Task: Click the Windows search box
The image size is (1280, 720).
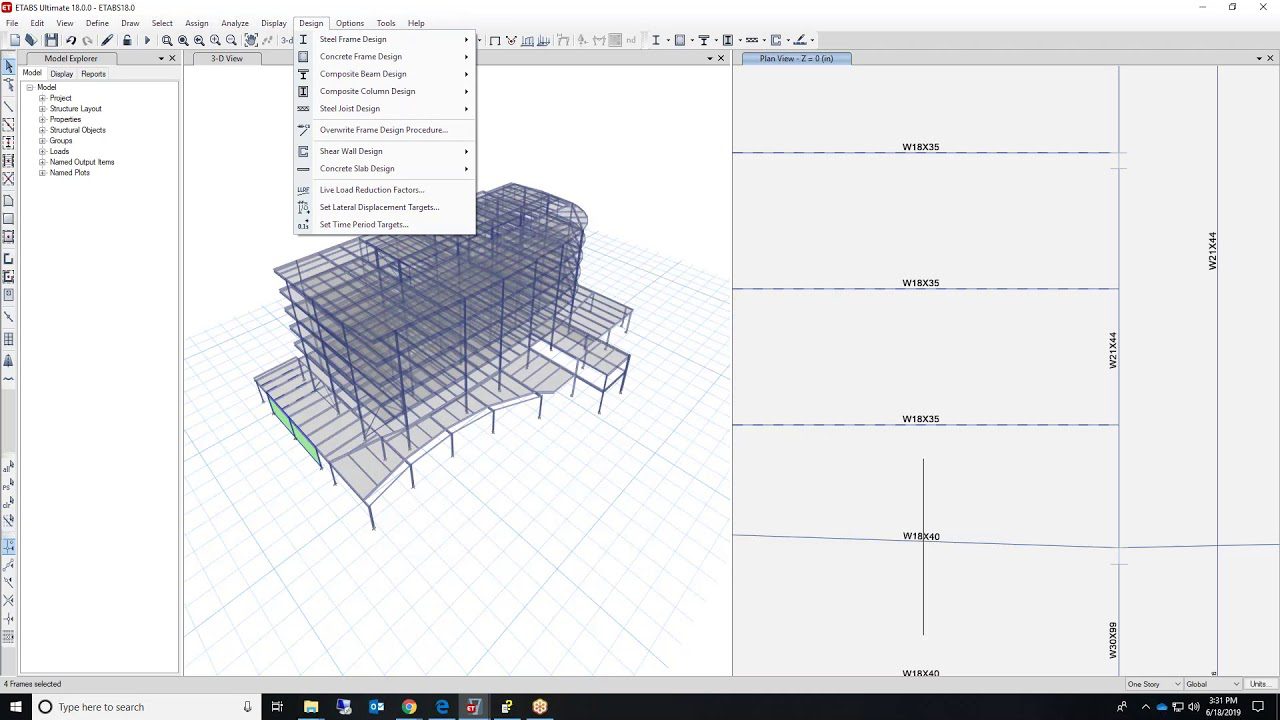Action: tap(130, 706)
